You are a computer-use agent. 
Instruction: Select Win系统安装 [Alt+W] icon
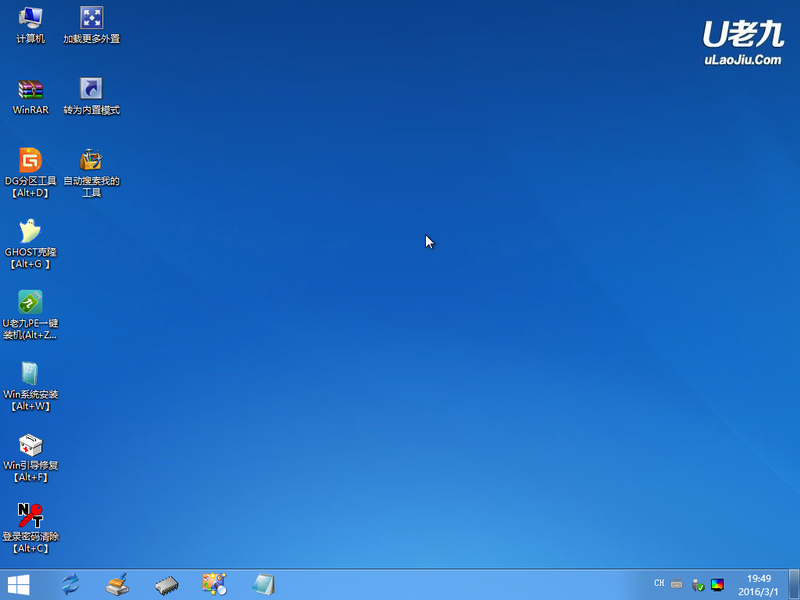click(x=30, y=386)
